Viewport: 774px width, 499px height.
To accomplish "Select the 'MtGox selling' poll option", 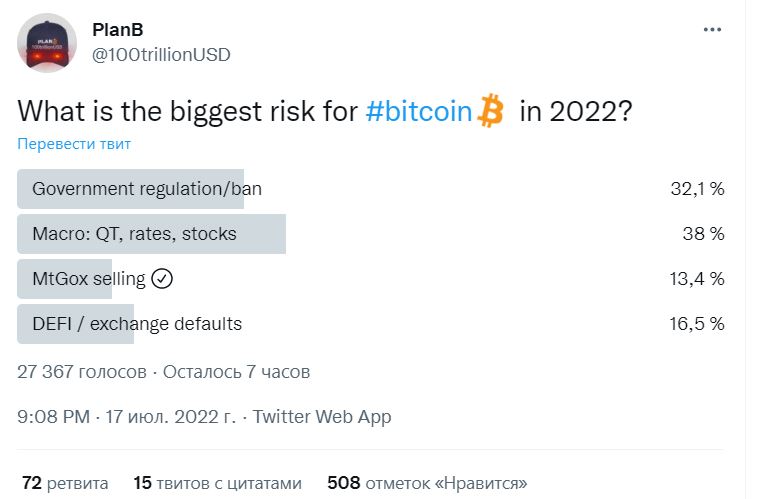I will click(x=88, y=279).
